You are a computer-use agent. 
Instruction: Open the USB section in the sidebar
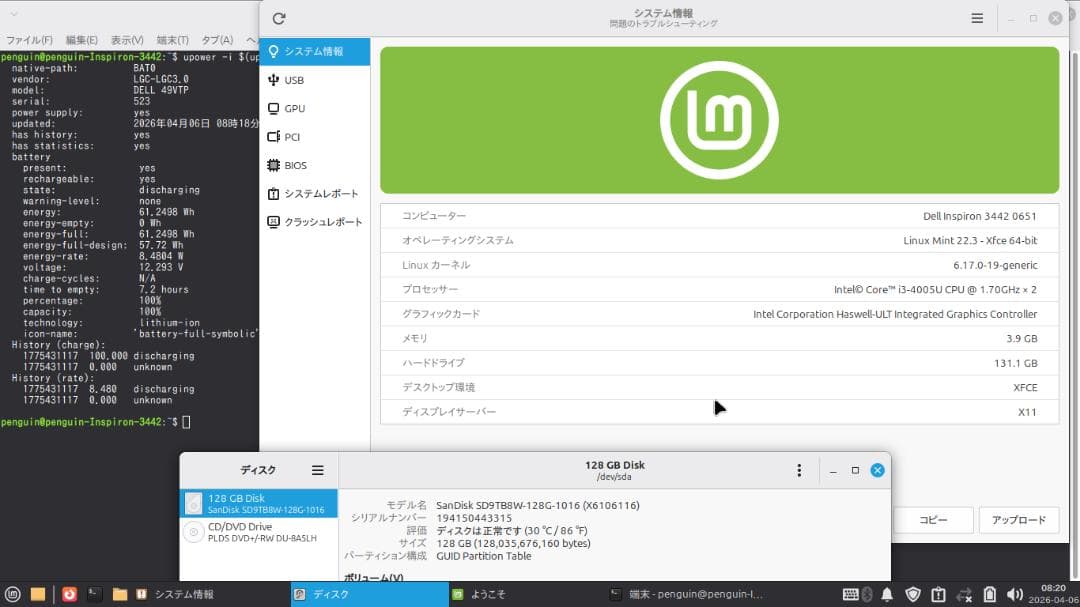tap(315, 80)
